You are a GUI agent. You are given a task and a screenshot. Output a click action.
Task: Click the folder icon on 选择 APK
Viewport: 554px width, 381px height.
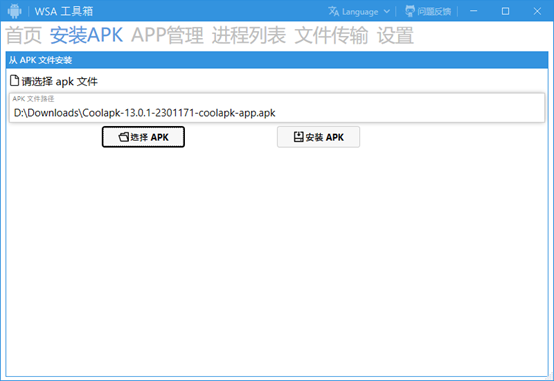click(x=123, y=137)
